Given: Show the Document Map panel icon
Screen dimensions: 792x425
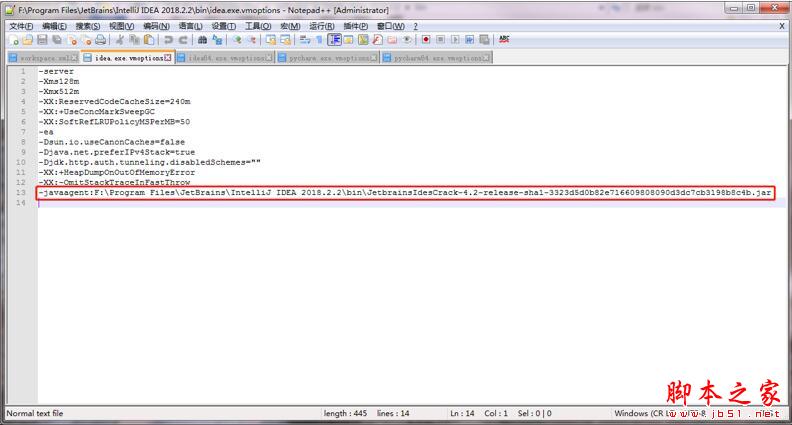Looking at the screenshot, I should [x=363, y=40].
